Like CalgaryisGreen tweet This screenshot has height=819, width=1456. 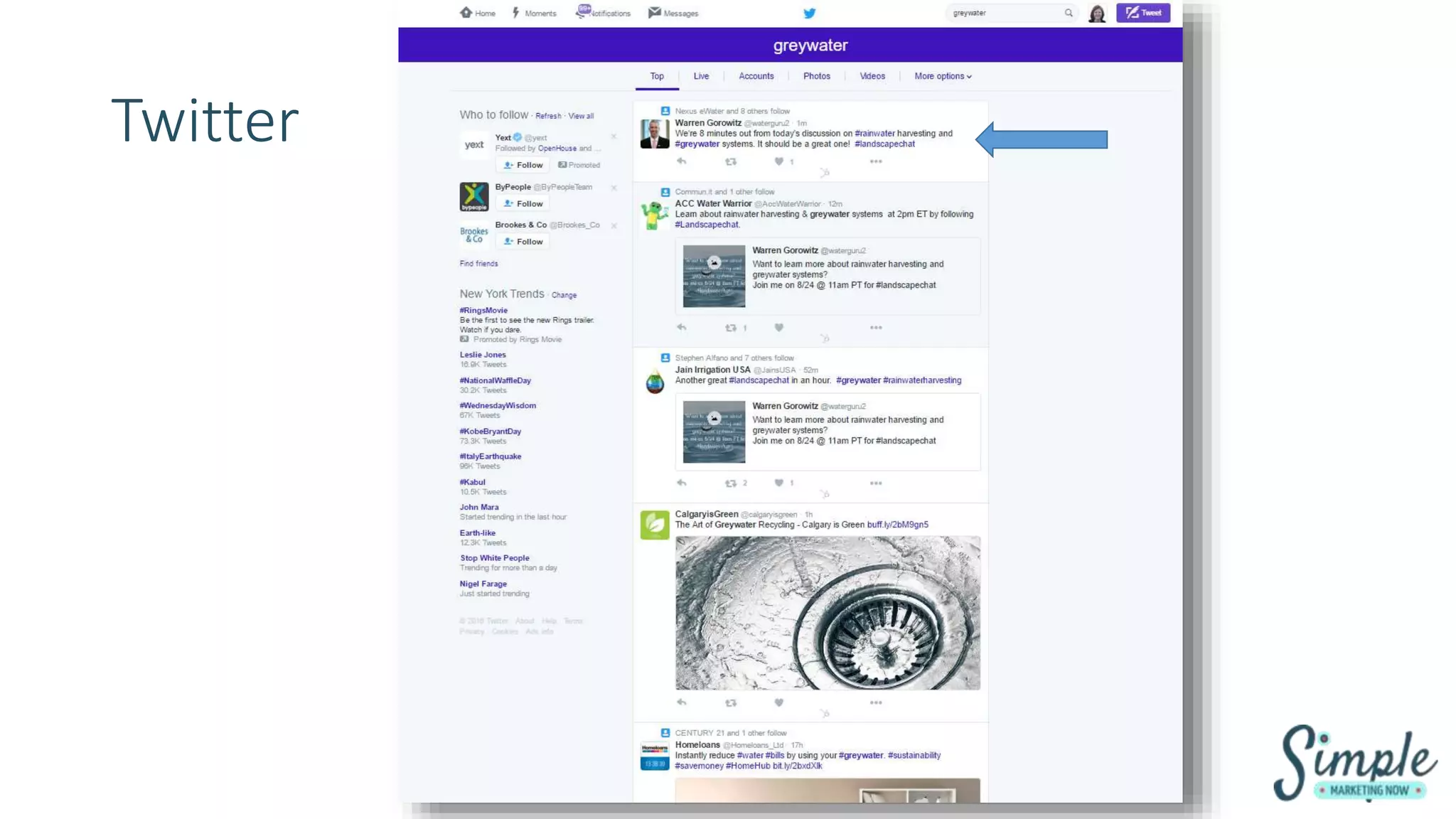[x=778, y=702]
